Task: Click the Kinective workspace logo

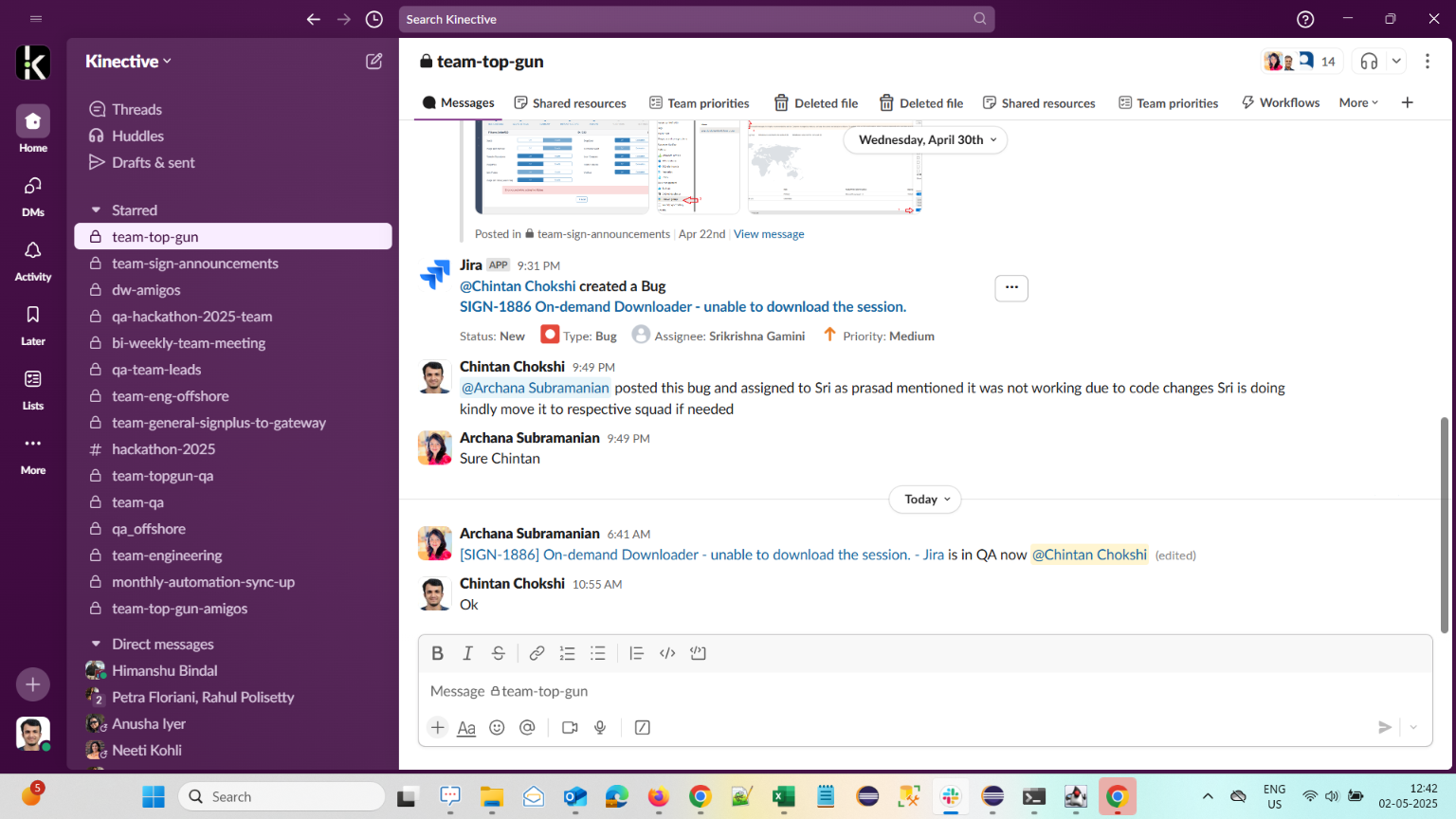Action: [x=33, y=63]
